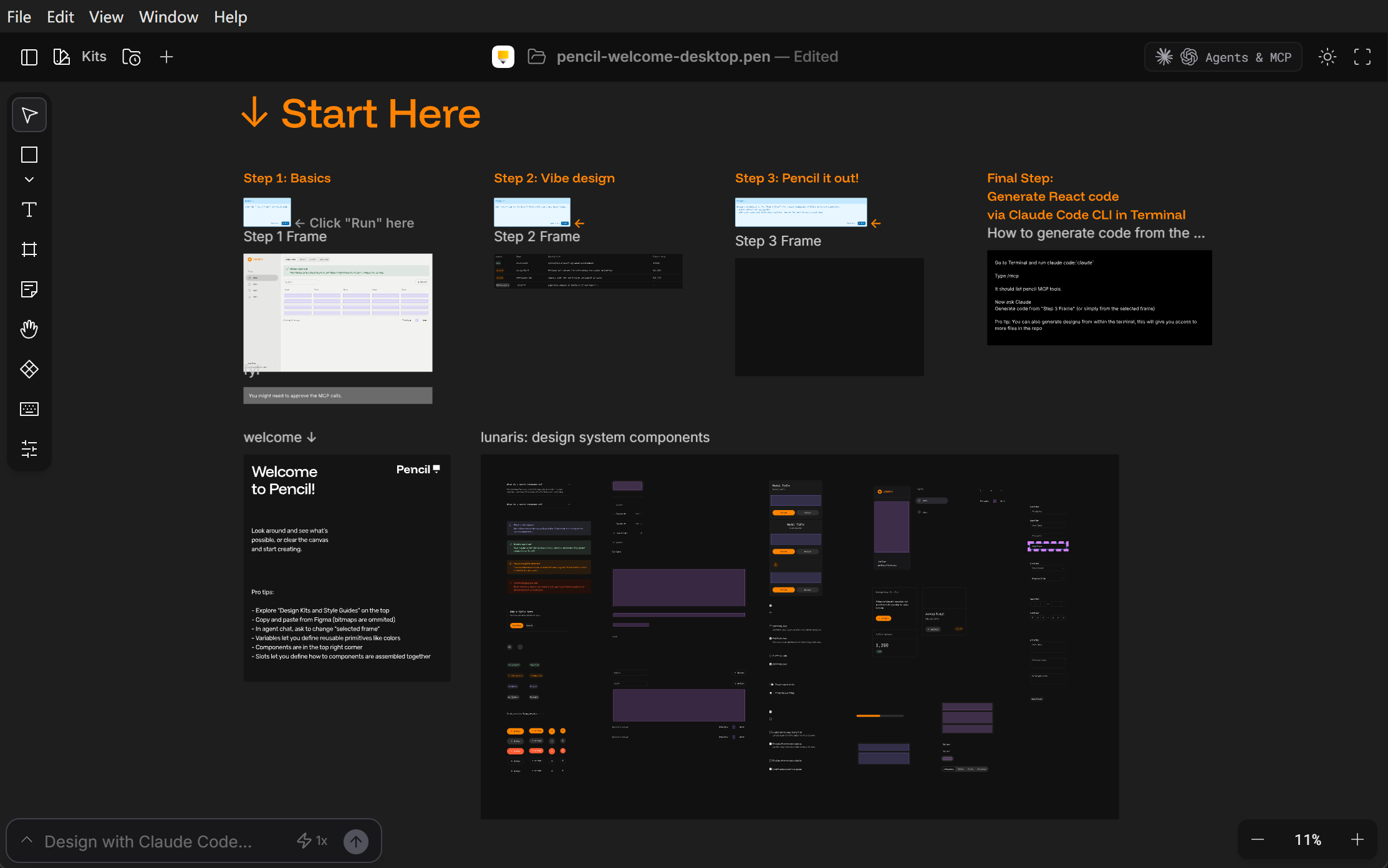1388x868 pixels.
Task: Focus the Design with Claude Code input
Action: pos(148,841)
